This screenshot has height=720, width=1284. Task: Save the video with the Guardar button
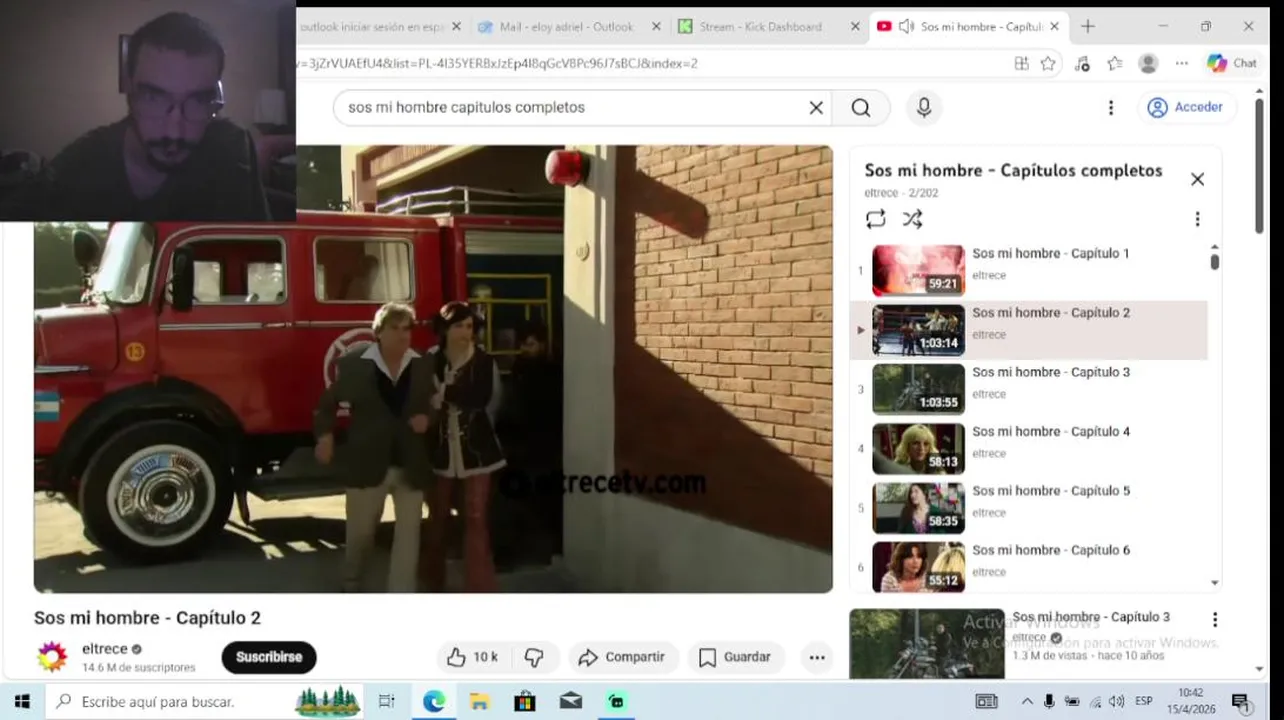[x=735, y=657]
